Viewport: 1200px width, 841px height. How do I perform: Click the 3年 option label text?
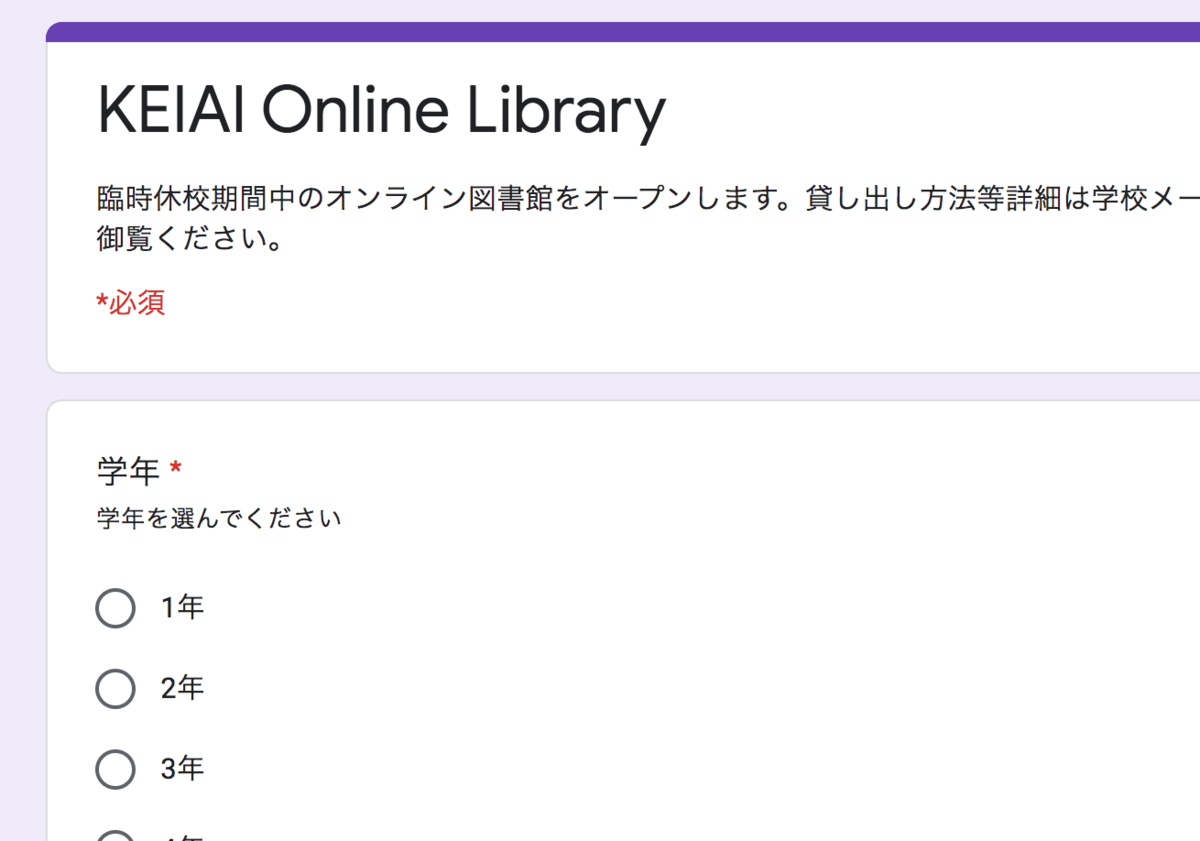click(183, 769)
